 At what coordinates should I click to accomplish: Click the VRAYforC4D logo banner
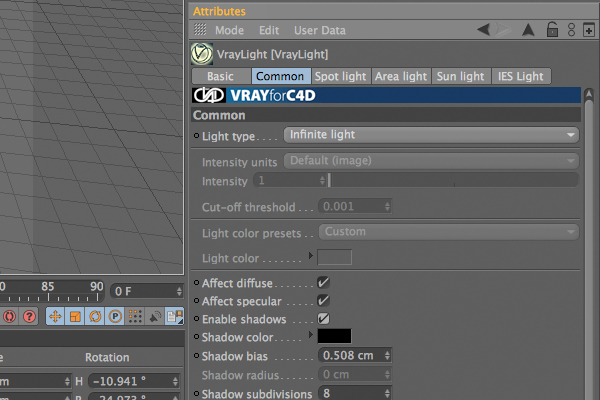pos(386,95)
